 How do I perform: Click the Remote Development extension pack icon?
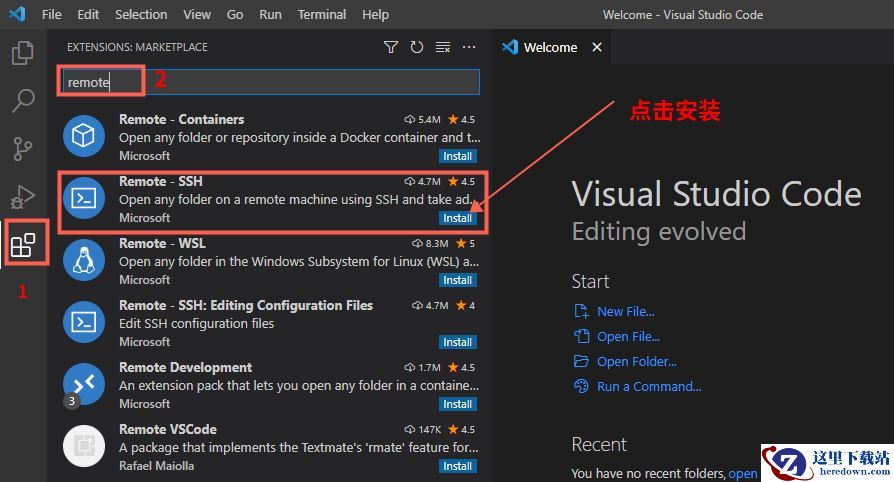(x=84, y=384)
